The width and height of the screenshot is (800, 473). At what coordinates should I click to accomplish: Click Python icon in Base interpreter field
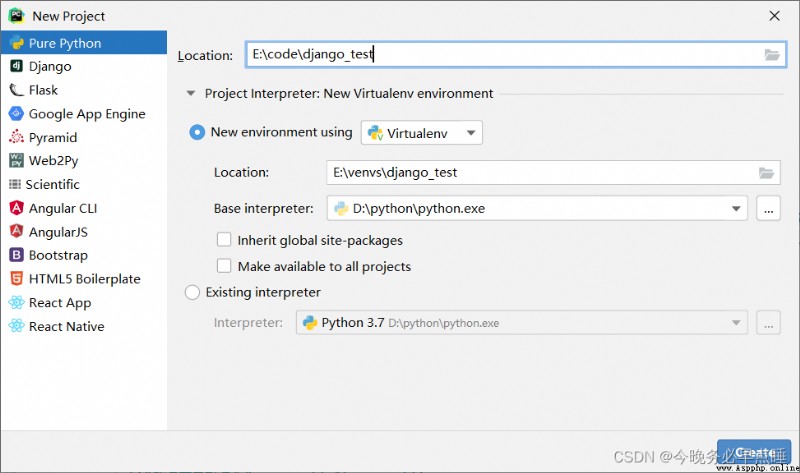pyautogui.click(x=341, y=208)
